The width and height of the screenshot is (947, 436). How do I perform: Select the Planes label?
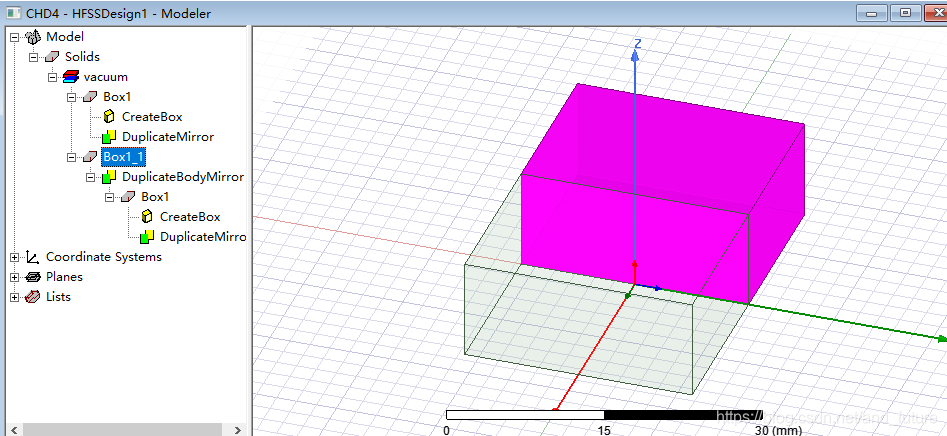(64, 277)
